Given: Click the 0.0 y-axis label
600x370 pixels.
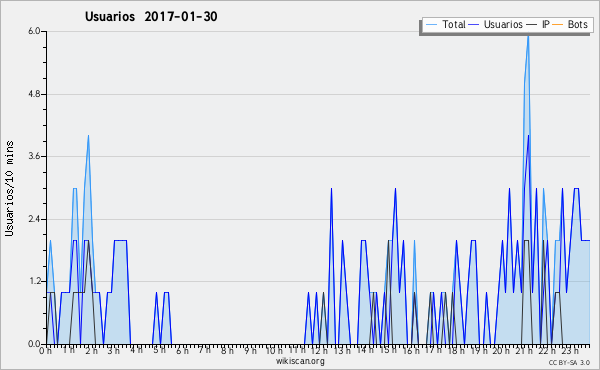Looking at the screenshot, I should click(34, 344).
